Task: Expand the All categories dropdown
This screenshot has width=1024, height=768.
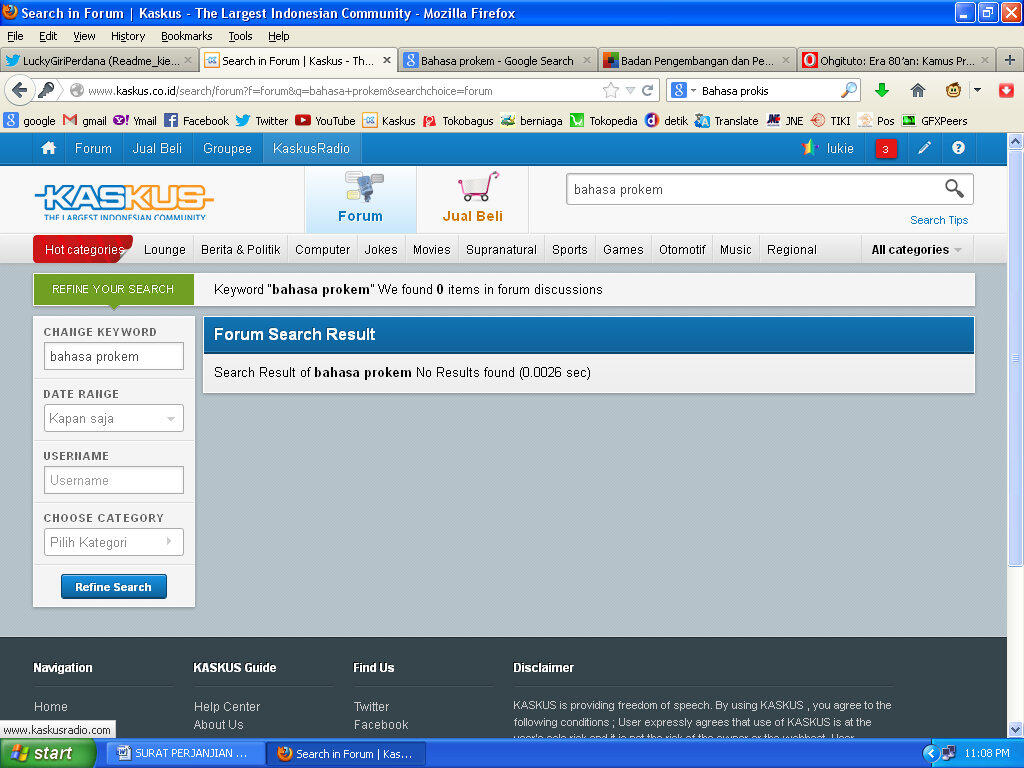Action: (917, 249)
